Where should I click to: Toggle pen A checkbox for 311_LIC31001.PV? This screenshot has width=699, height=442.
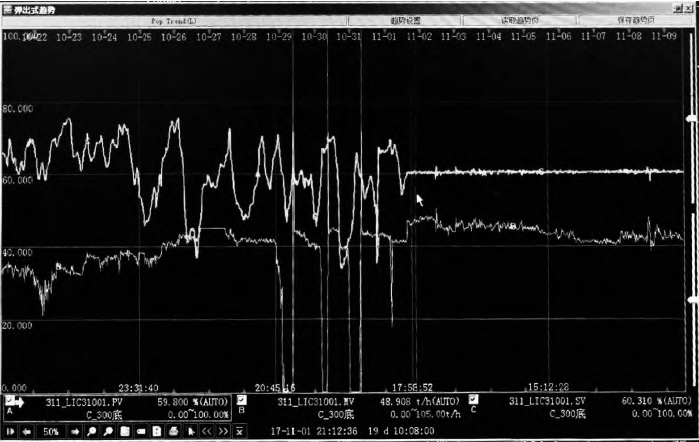tap(10, 398)
